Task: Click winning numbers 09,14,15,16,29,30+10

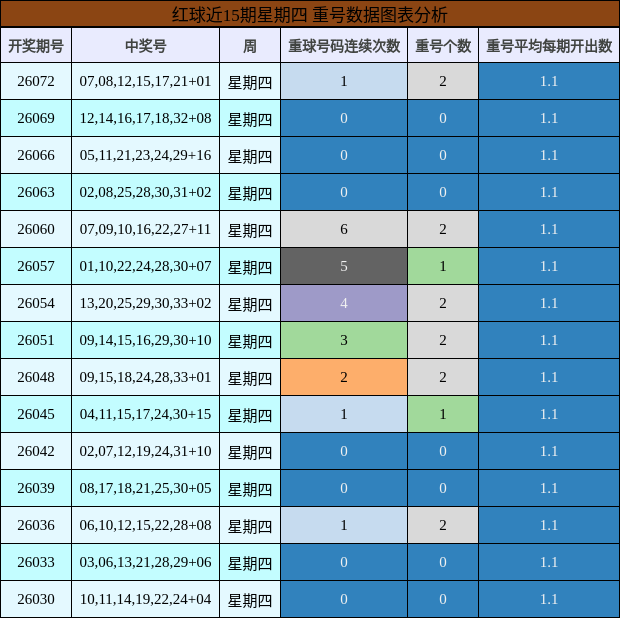Action: click(146, 340)
